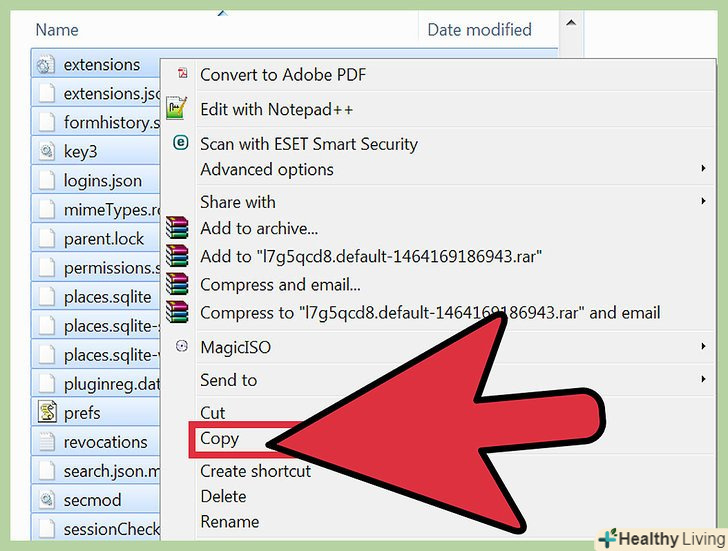The height and width of the screenshot is (551, 728).
Task: Select Copy from the context menu
Action: point(220,439)
